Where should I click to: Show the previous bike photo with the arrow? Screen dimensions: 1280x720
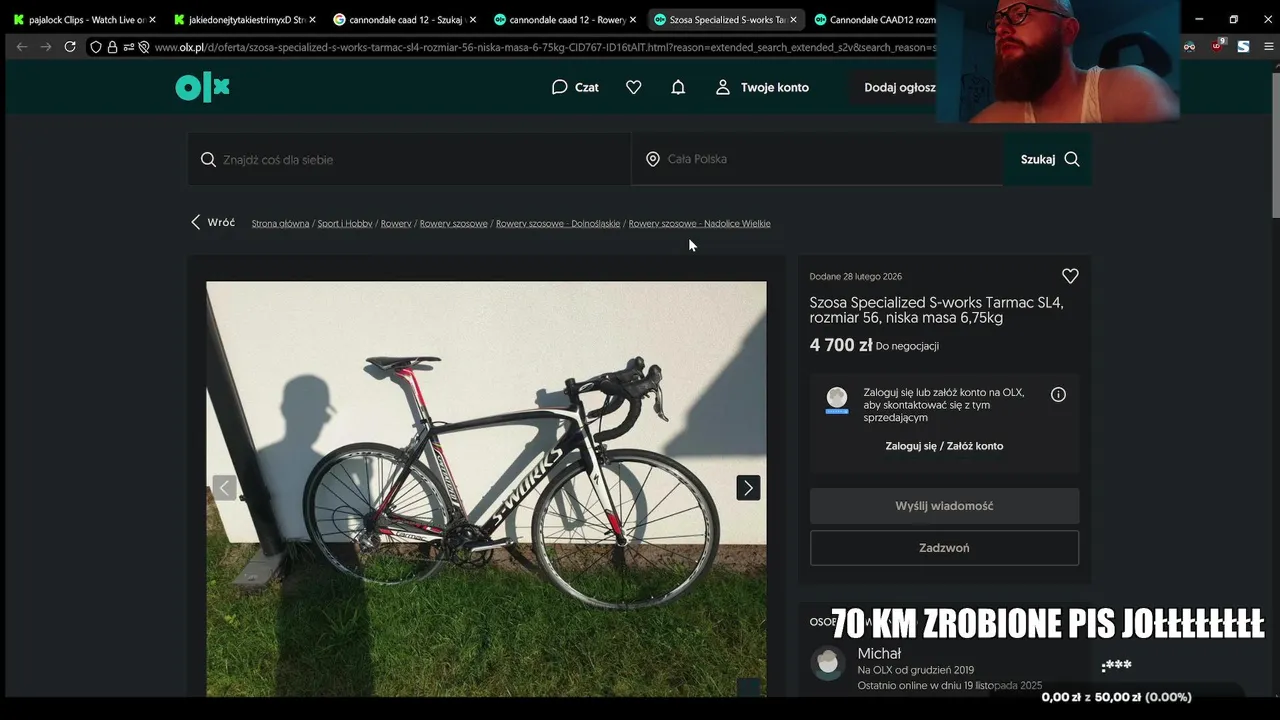[224, 487]
